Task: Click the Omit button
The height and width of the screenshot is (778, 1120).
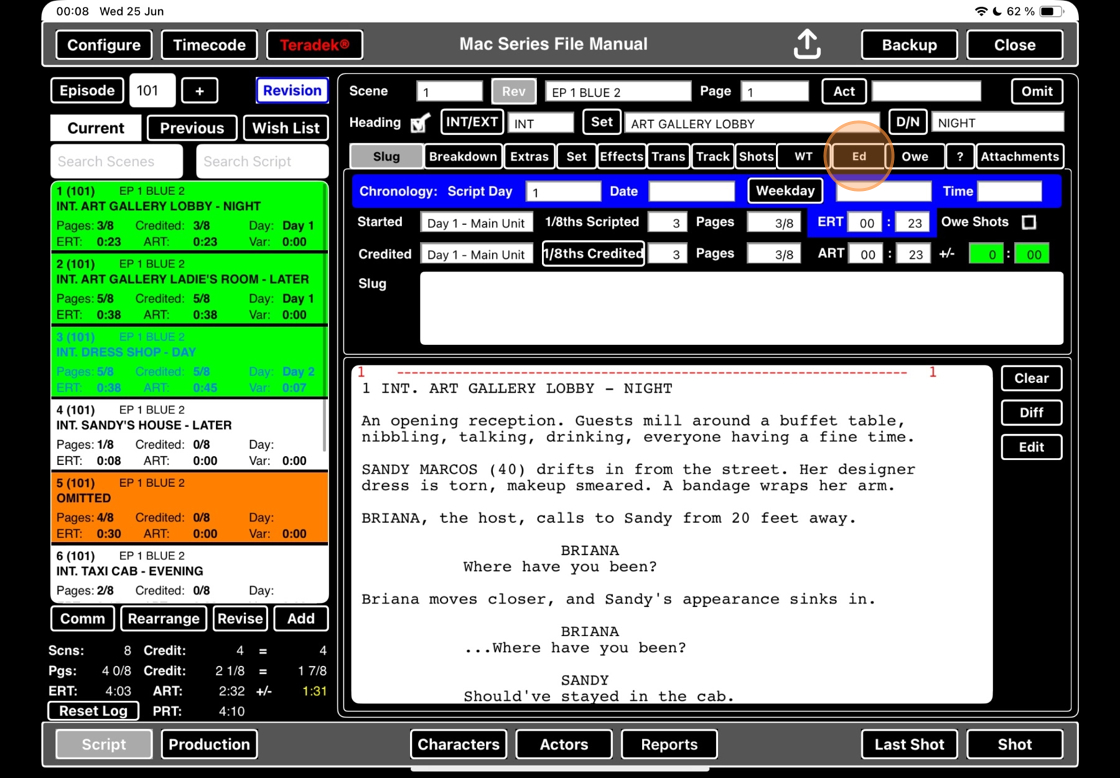Action: (1036, 91)
